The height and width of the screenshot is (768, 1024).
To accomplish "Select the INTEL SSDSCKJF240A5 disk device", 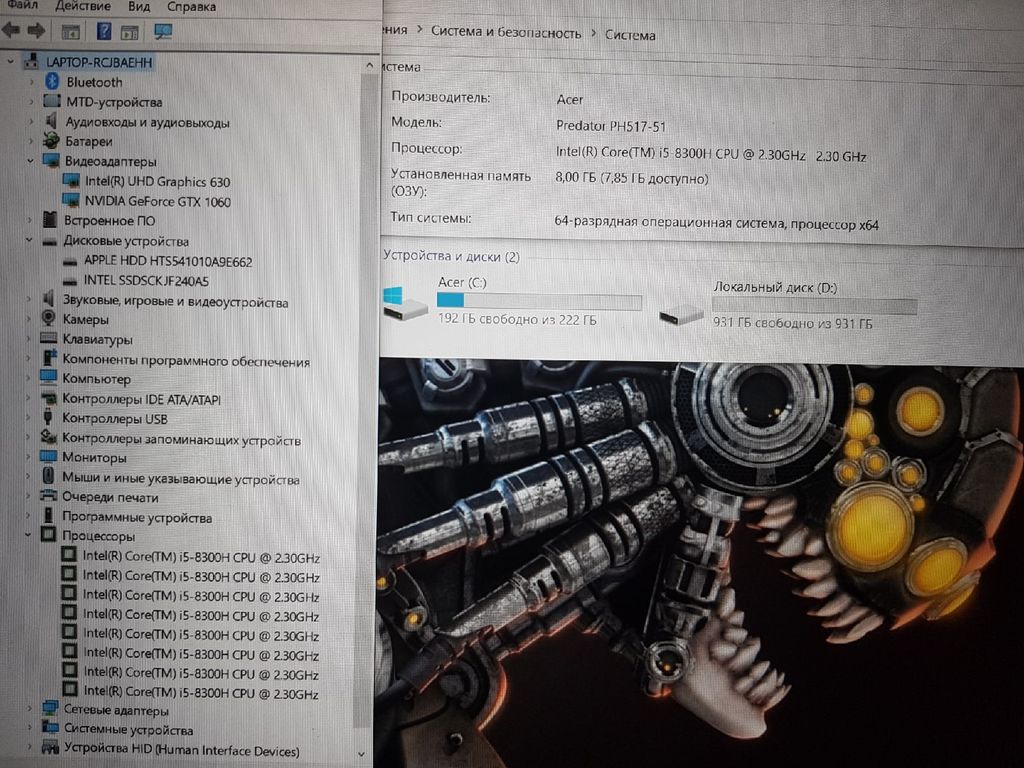I will tap(146, 281).
